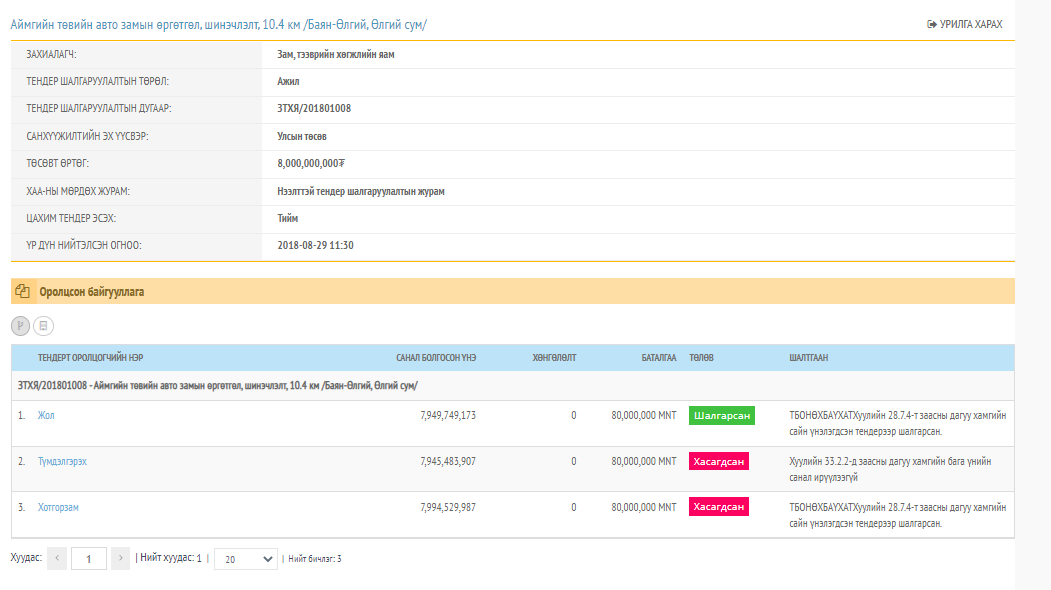Open the Хотгорзам bidder link
This screenshot has width=1051, height=590.
[x=58, y=507]
